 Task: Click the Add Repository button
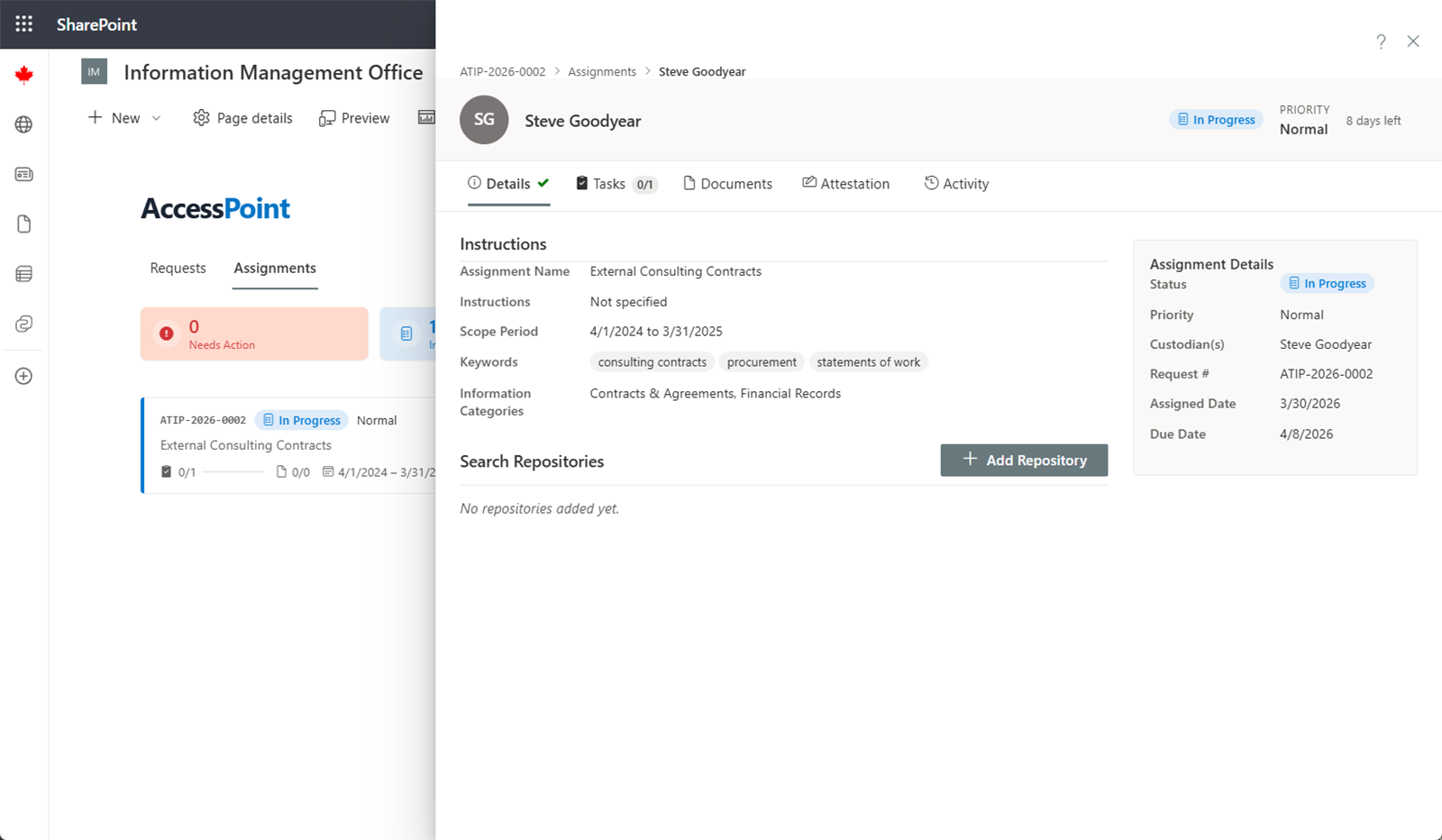tap(1024, 461)
